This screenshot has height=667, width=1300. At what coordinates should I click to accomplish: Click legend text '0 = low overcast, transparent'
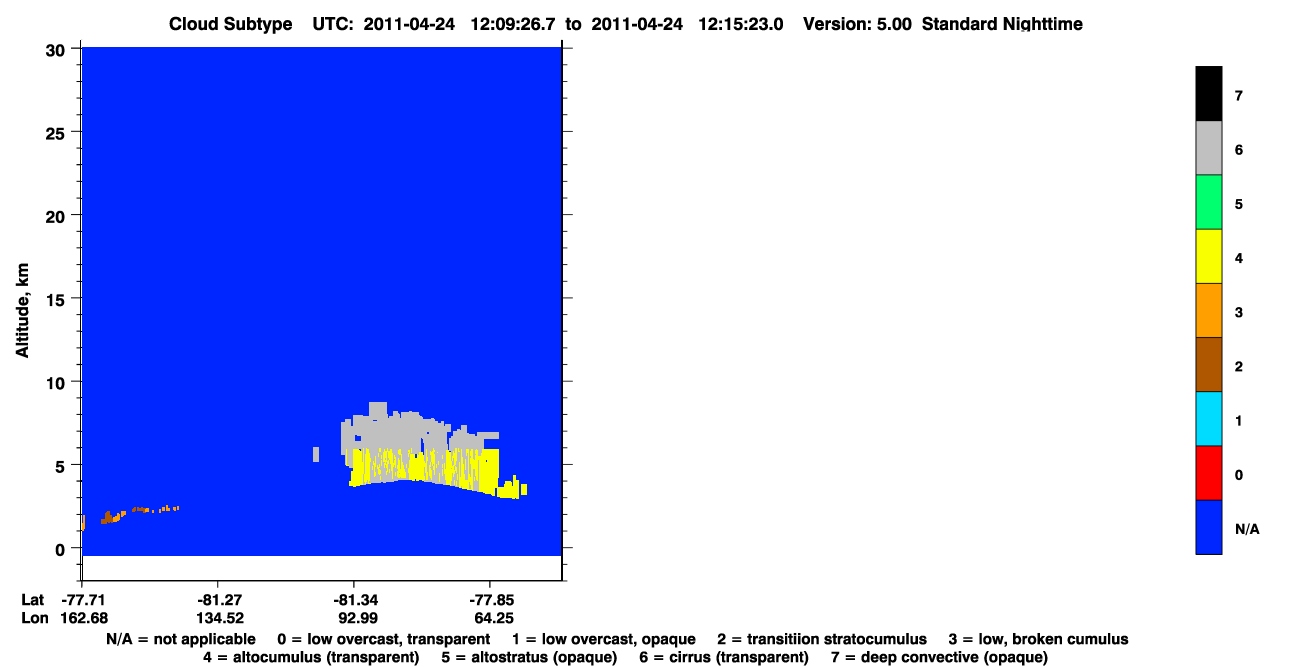coord(384,639)
